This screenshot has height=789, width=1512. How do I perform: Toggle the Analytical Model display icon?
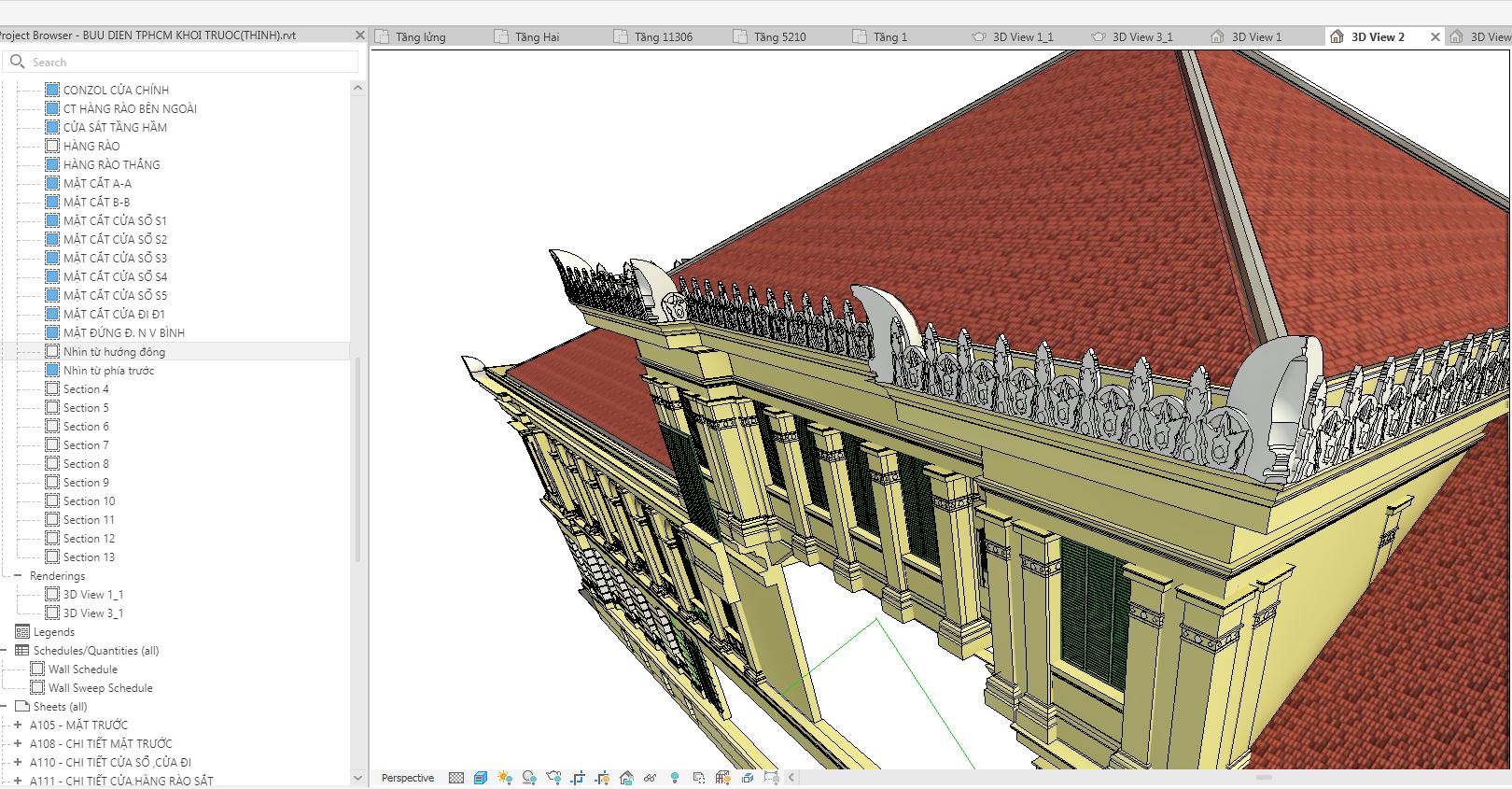(x=723, y=778)
